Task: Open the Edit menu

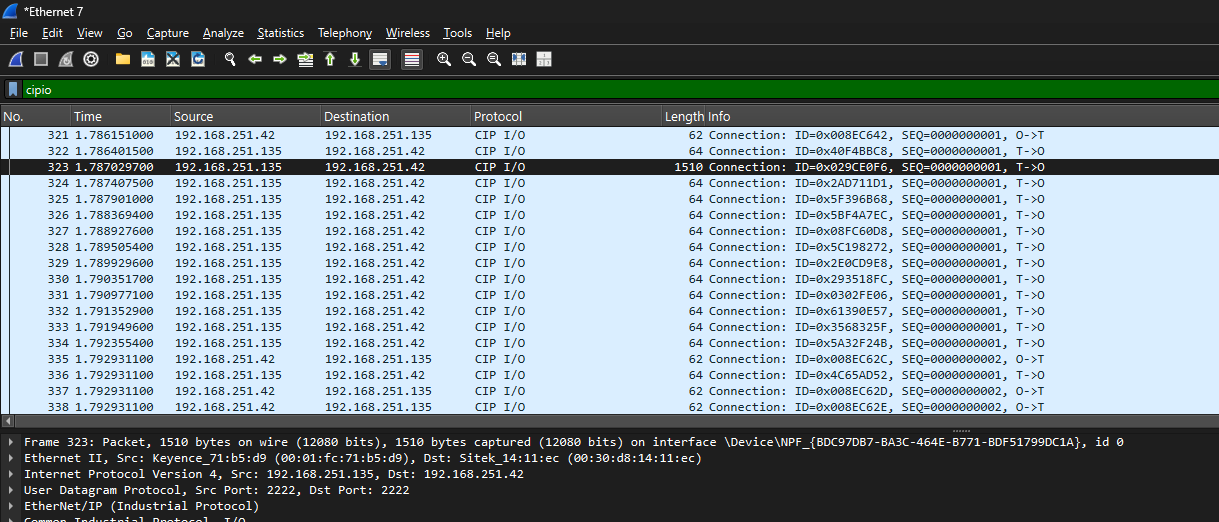Action: click(52, 33)
